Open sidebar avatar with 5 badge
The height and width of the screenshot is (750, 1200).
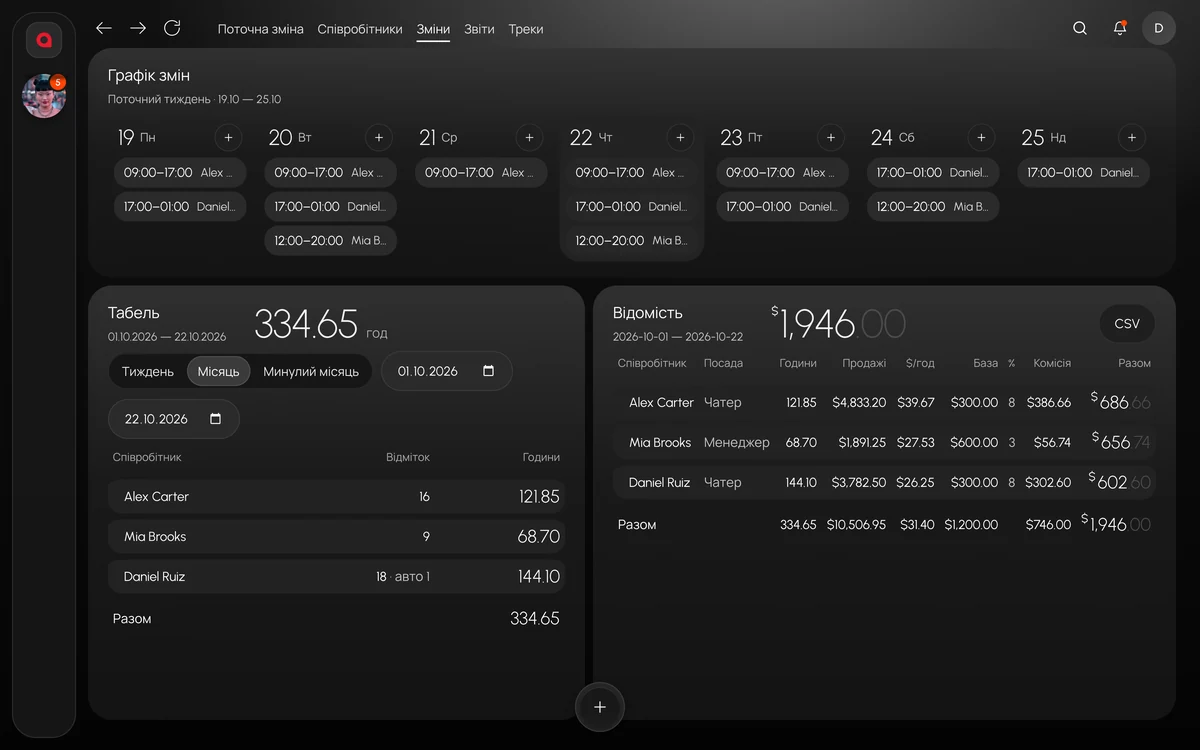[44, 96]
